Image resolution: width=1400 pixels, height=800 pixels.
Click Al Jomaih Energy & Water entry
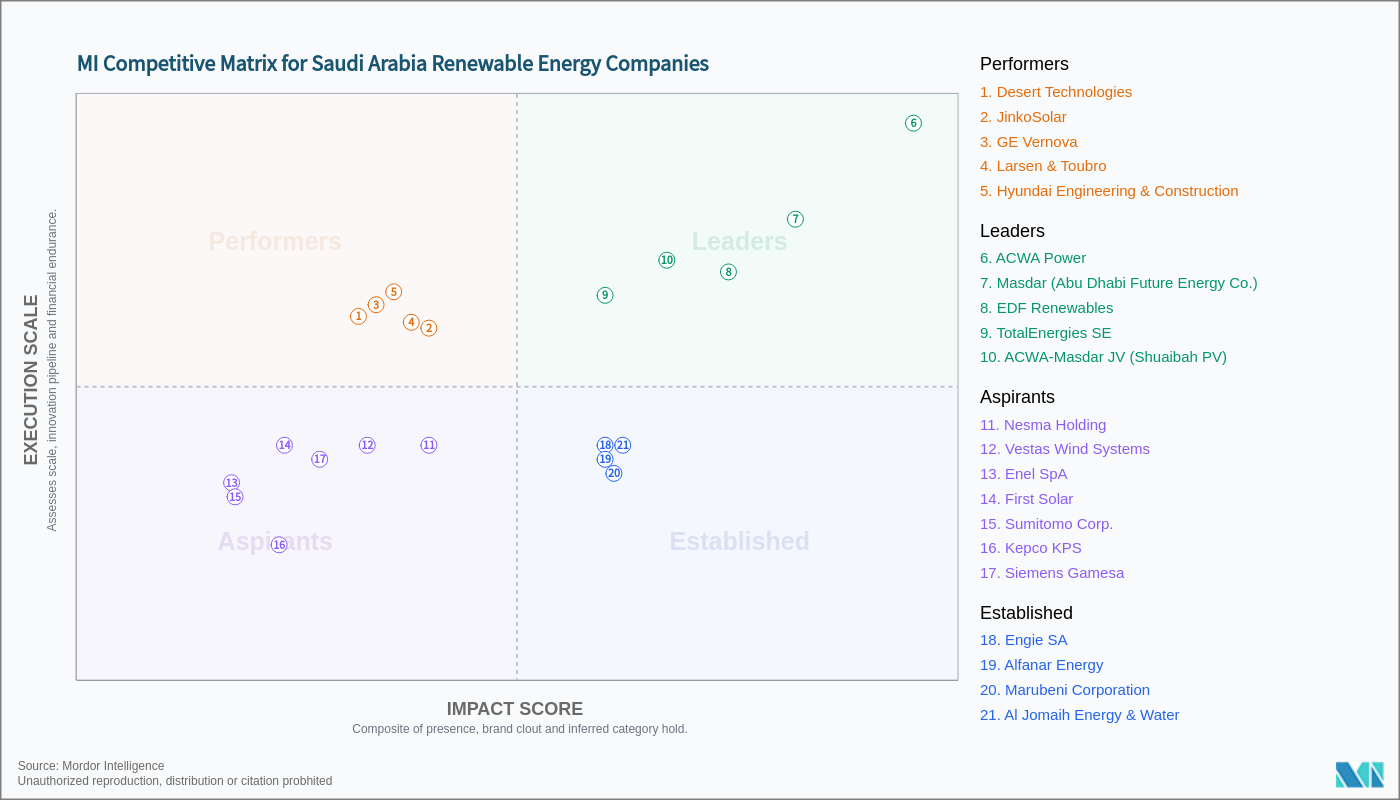pos(1079,715)
